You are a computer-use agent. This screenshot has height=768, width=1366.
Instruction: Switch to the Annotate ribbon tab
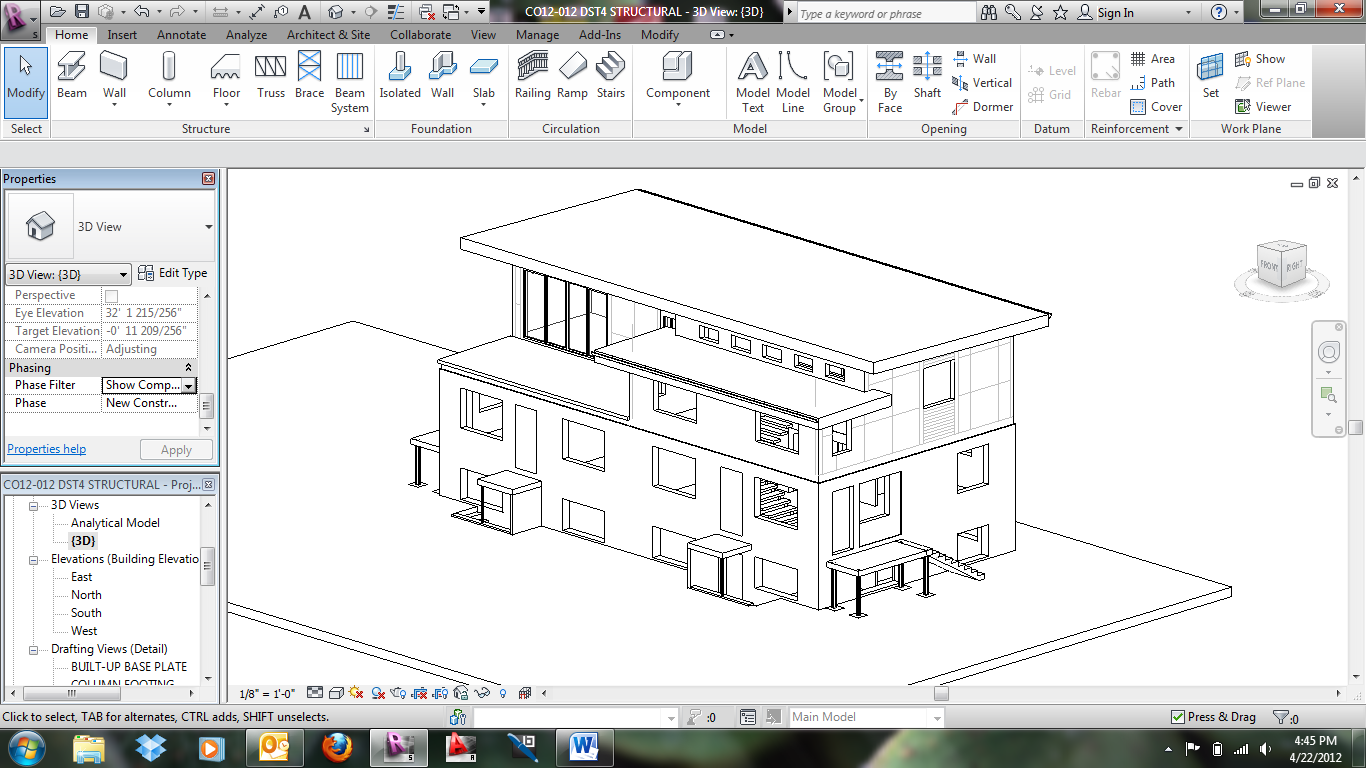click(181, 34)
